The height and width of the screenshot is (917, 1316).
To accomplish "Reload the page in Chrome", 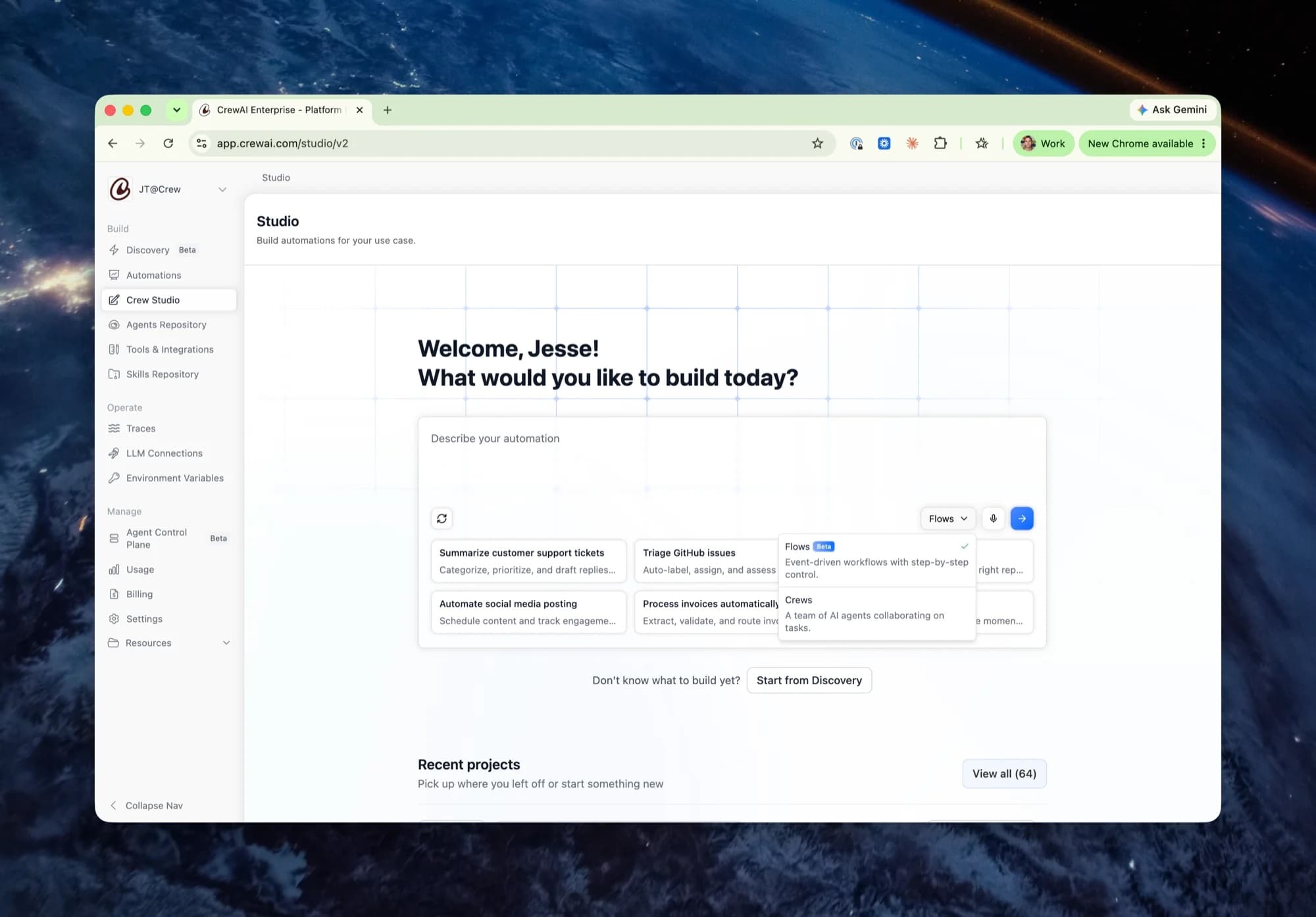I will (168, 143).
